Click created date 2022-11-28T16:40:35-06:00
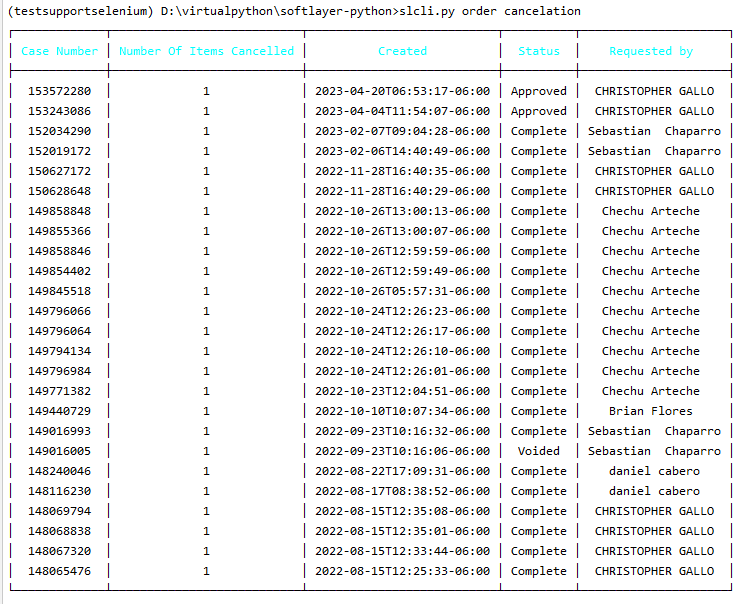The height and width of the screenshot is (604, 746). (x=402, y=171)
